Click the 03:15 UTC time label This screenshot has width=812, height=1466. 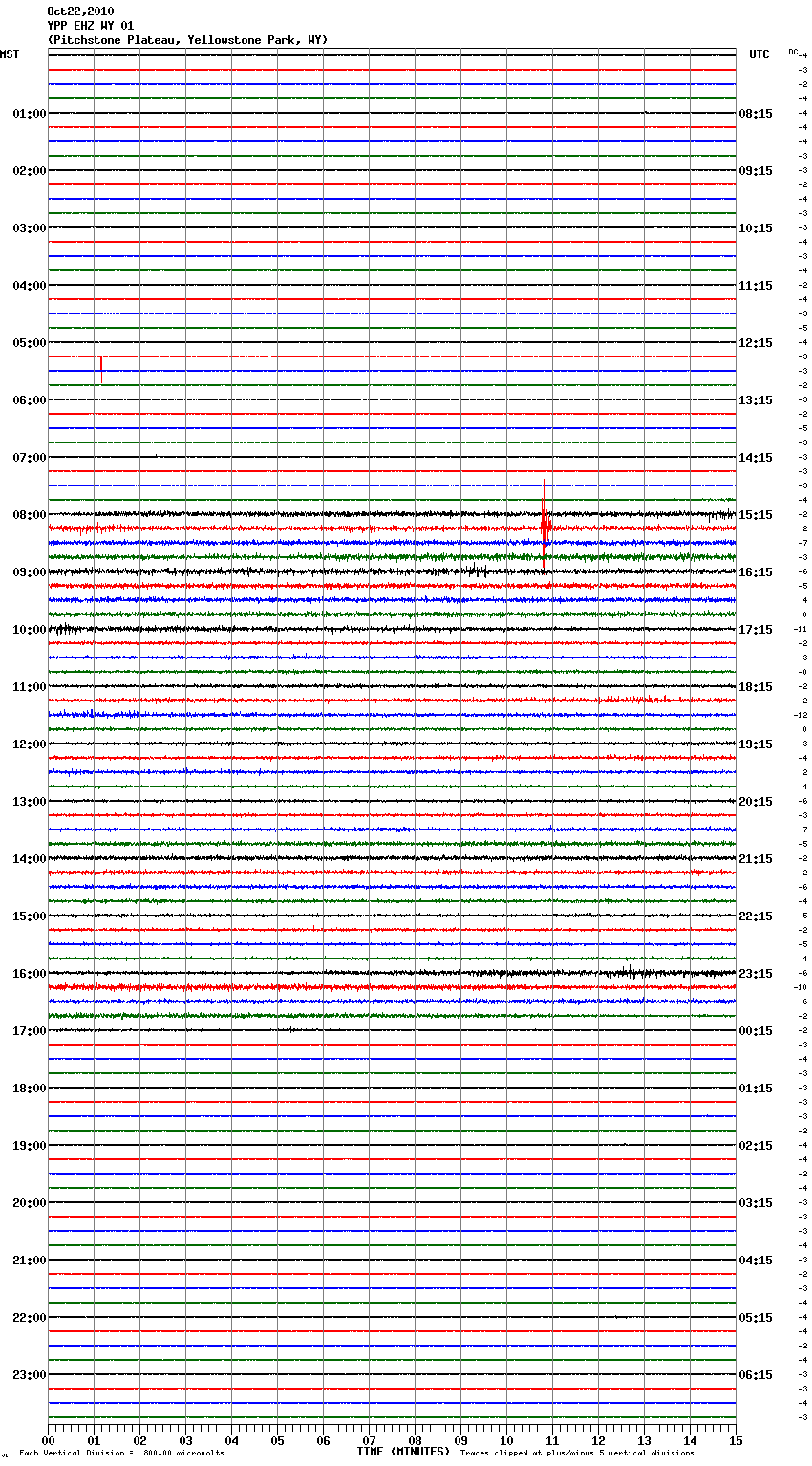(x=756, y=1203)
